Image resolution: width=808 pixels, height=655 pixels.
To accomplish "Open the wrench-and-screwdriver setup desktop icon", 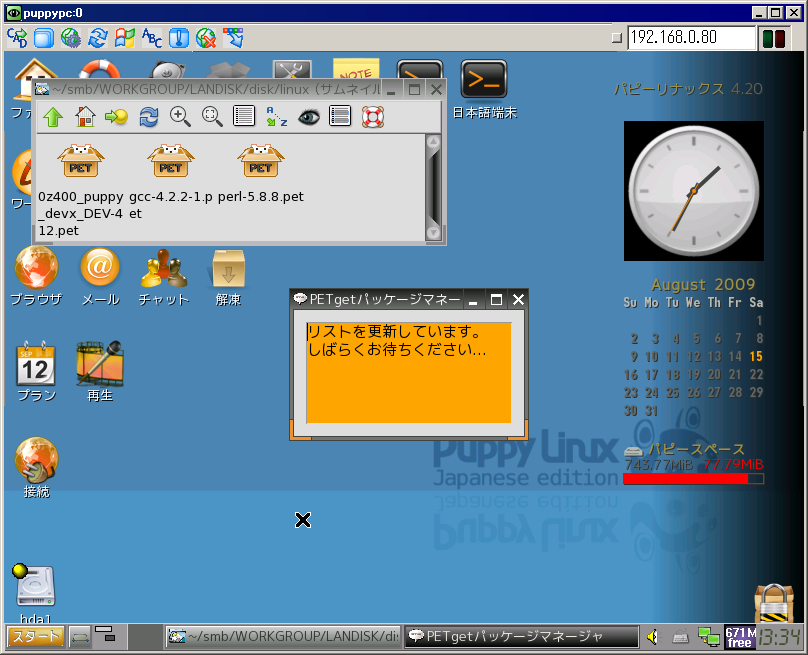I will tap(292, 70).
